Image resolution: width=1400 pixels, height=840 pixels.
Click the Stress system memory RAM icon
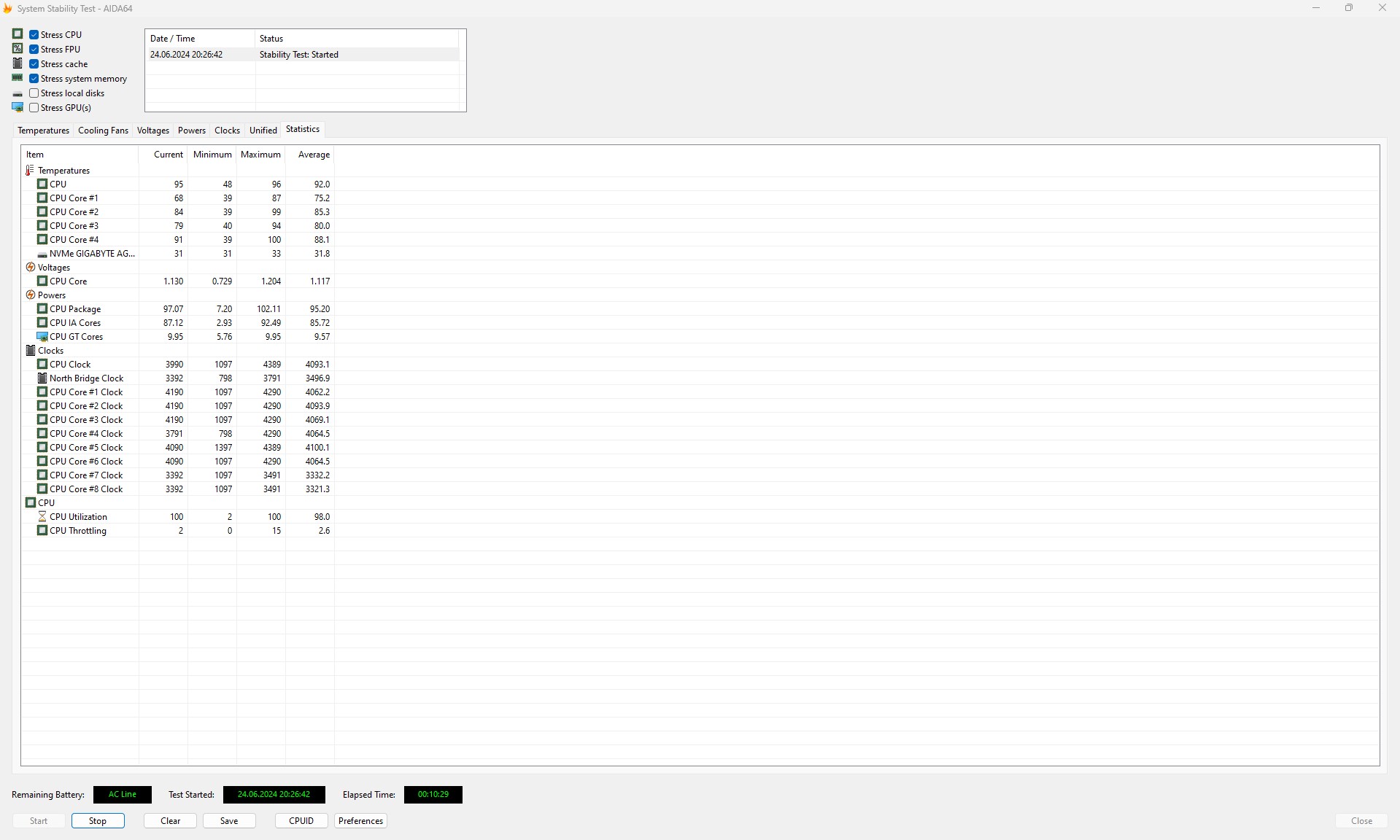(x=18, y=78)
